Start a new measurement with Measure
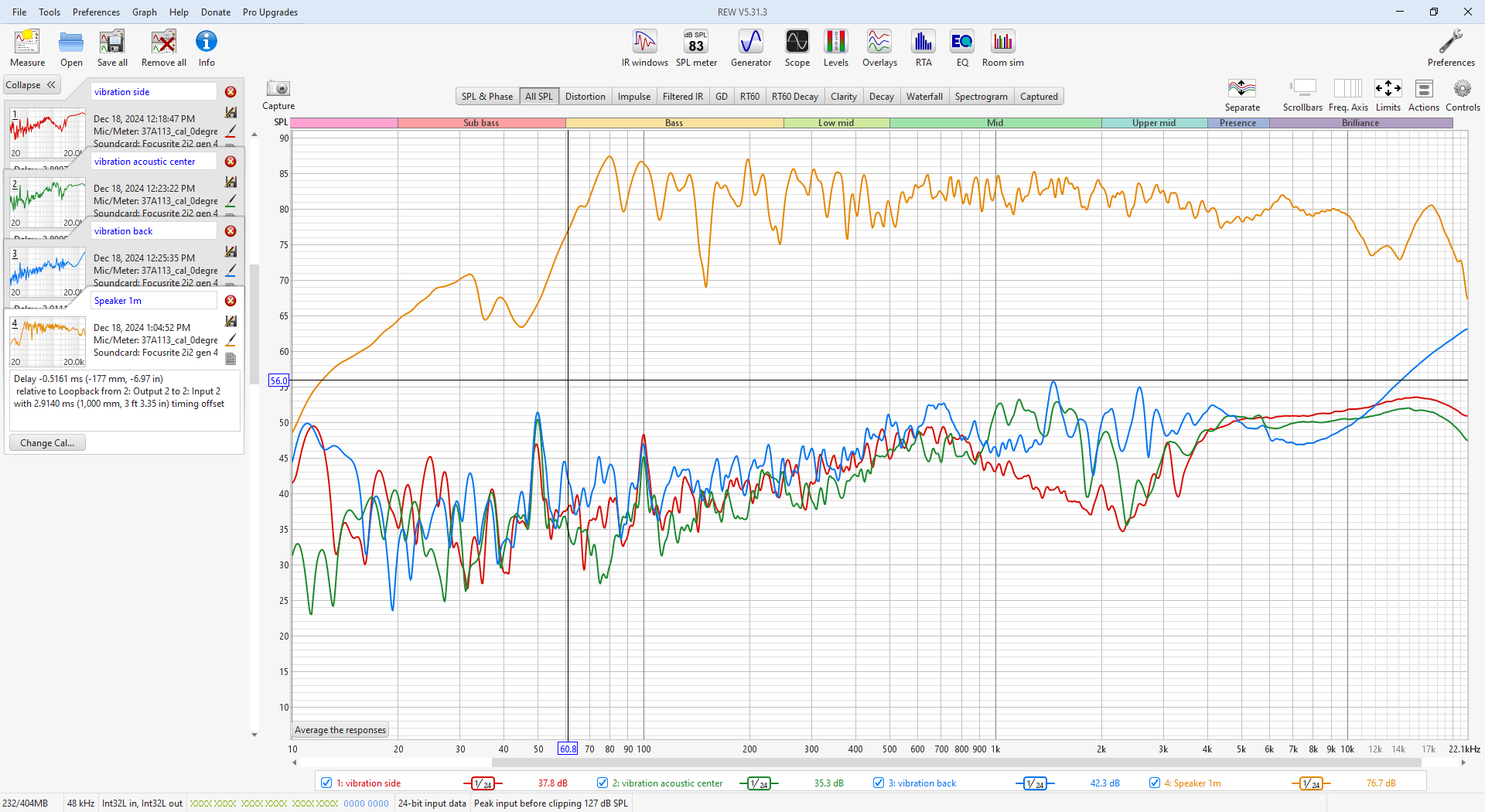The image size is (1485, 812). [27, 48]
